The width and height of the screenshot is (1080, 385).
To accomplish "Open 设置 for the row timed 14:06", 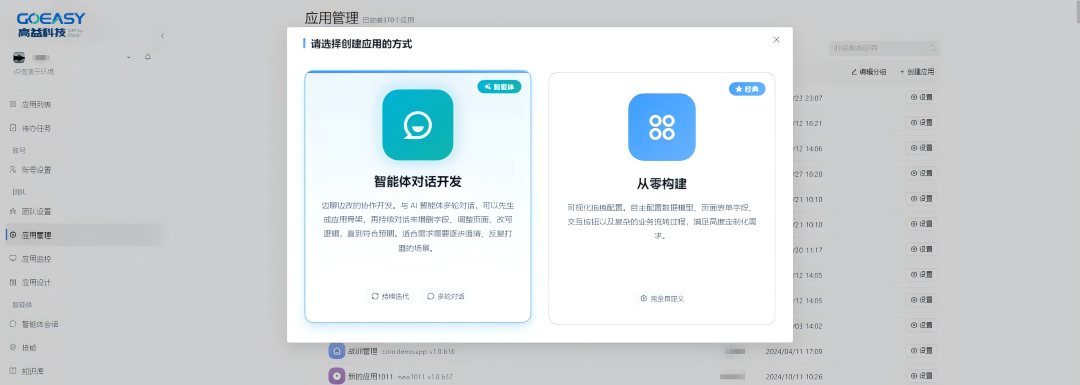I will (x=922, y=148).
